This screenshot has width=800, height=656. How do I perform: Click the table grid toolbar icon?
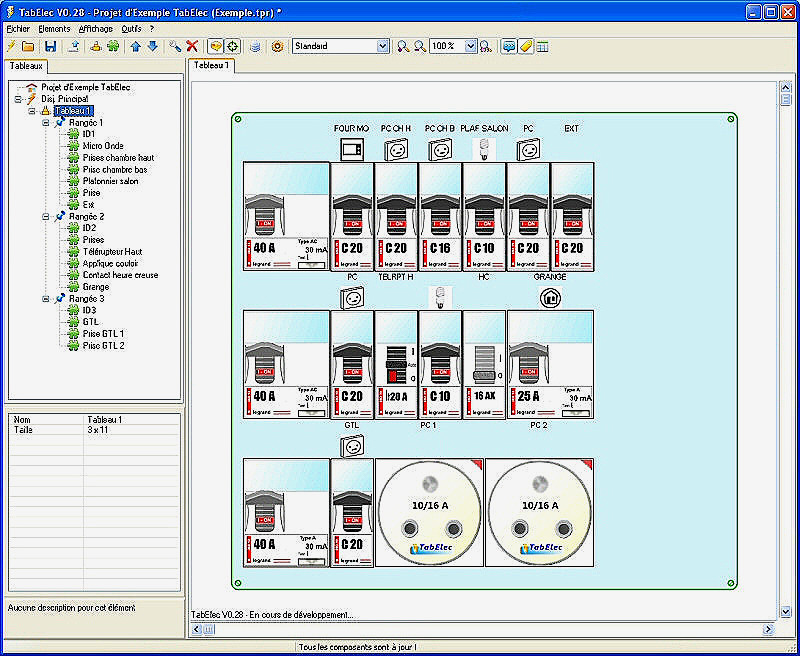click(542, 46)
